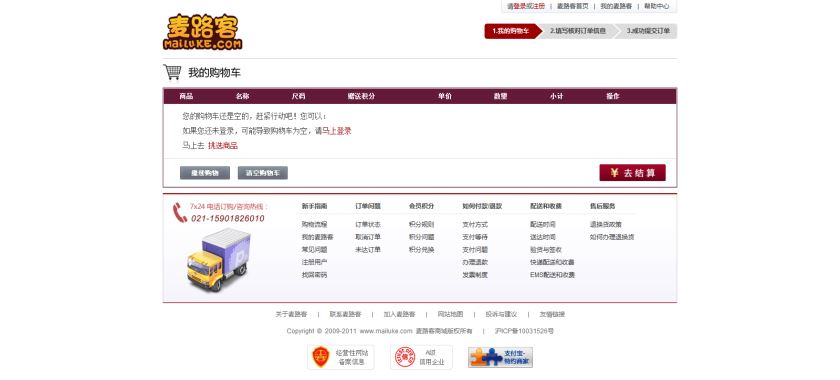
Task: Click 投诉与建议 in the footer
Action: coord(501,315)
